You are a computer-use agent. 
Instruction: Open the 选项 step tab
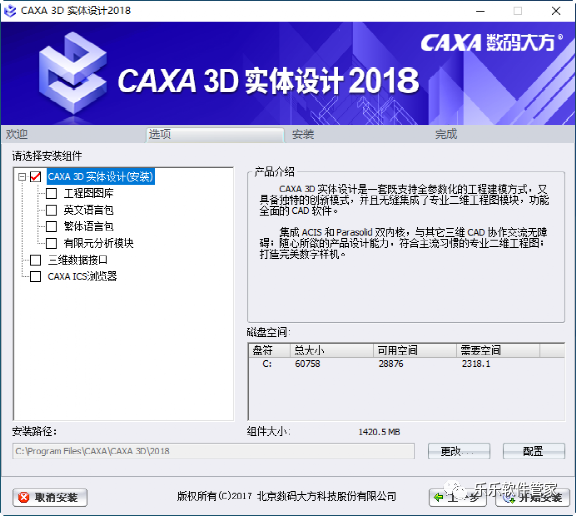[x=215, y=134]
